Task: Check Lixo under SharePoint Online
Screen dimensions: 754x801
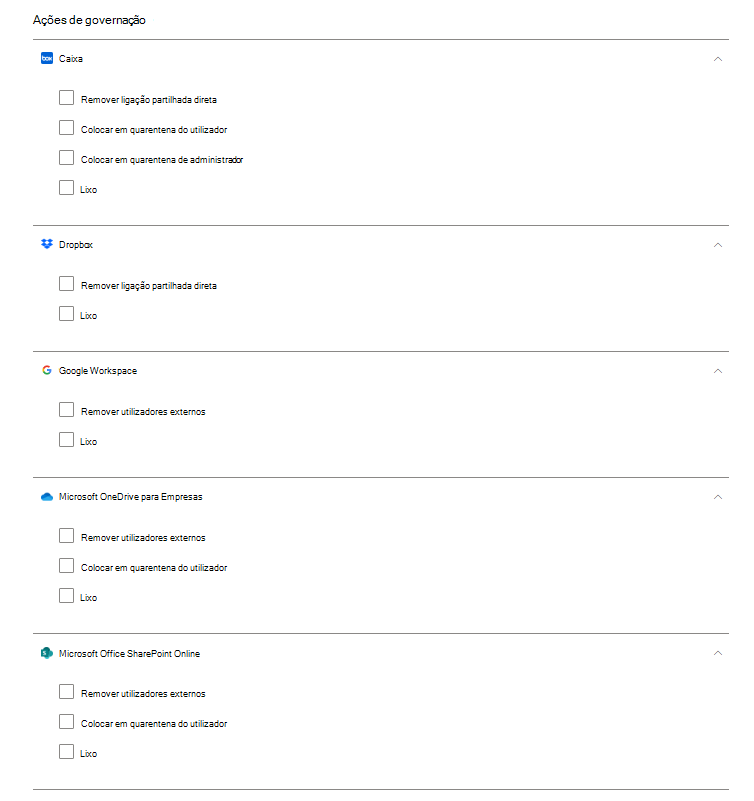Action: (x=66, y=752)
